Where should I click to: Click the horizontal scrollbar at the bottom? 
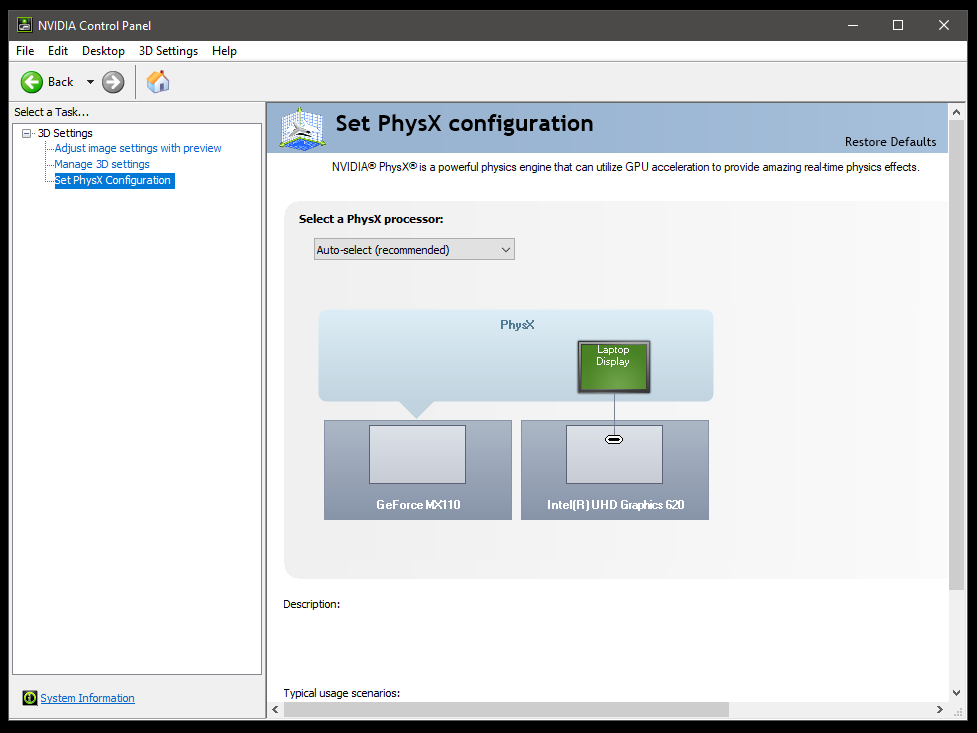(506, 710)
